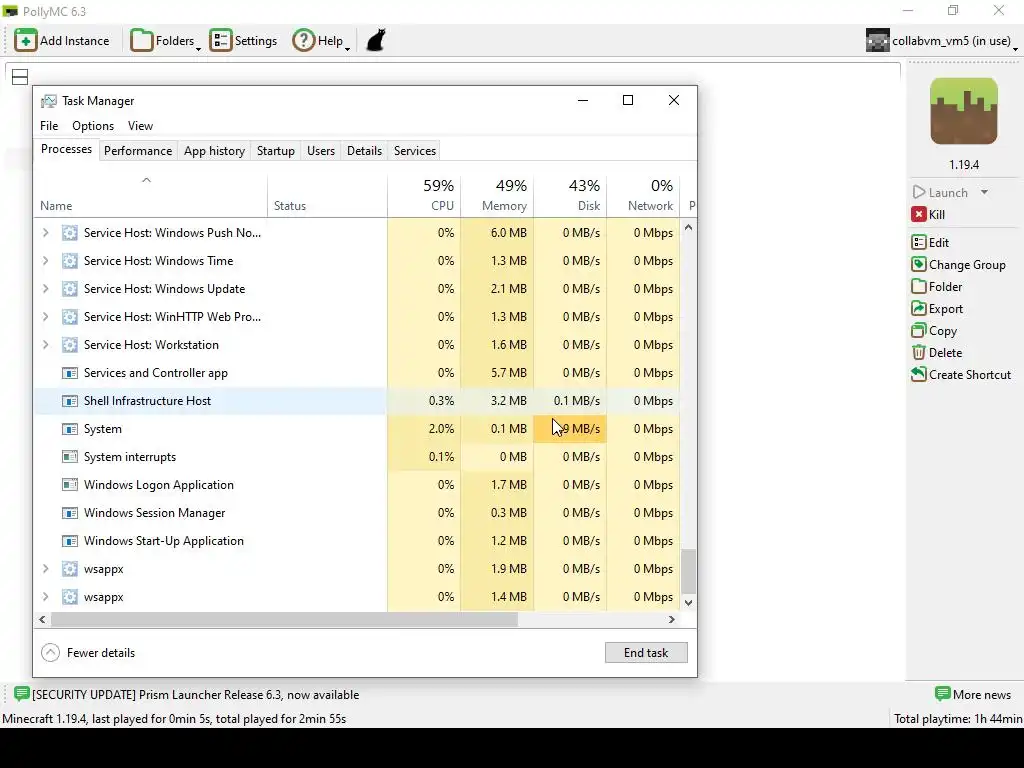
Task: Select the Minecraft 1.19.4 instance icon
Action: [964, 111]
